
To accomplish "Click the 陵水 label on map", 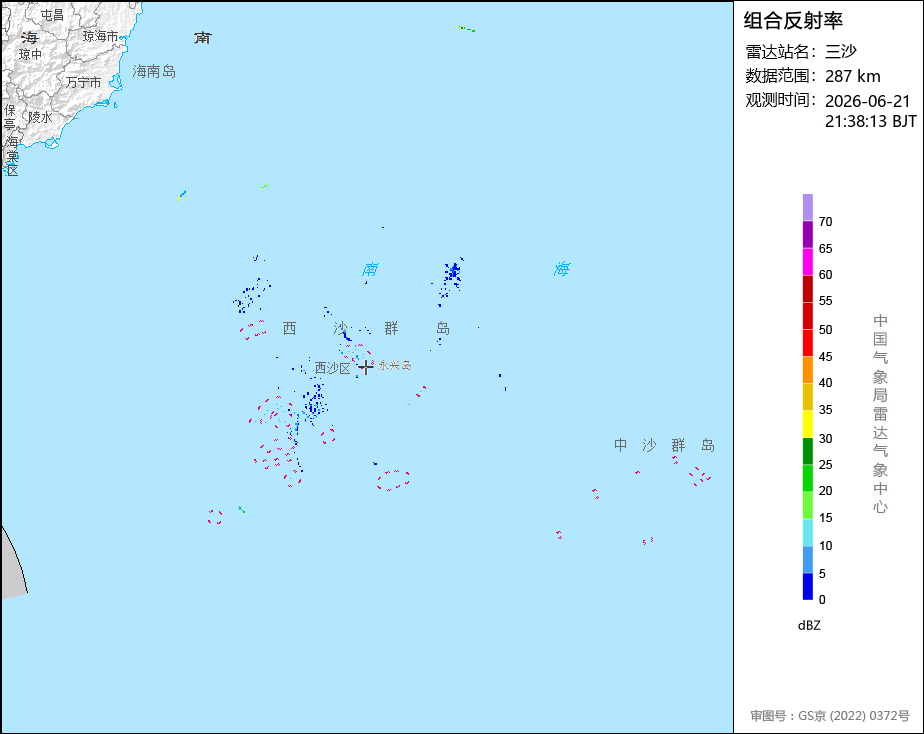I will coord(40,117).
